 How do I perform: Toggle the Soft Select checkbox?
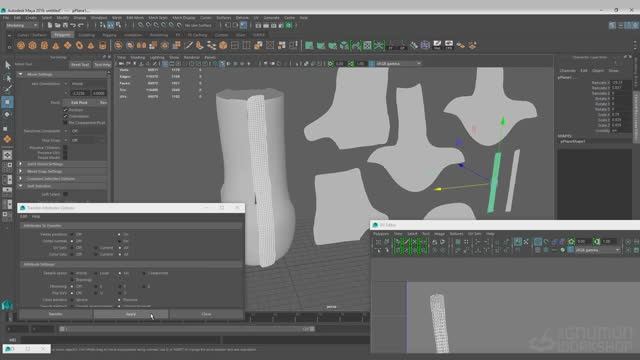(66, 194)
